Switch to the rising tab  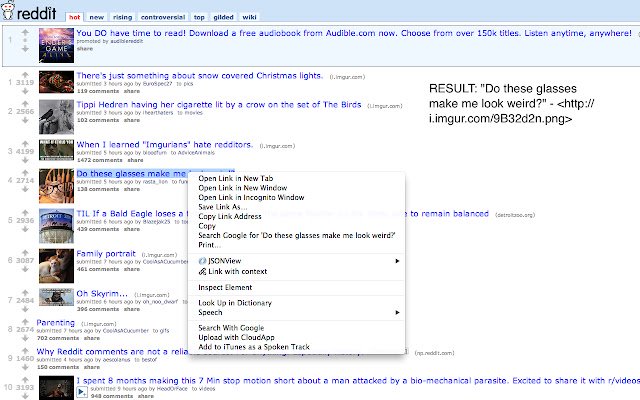coord(122,17)
